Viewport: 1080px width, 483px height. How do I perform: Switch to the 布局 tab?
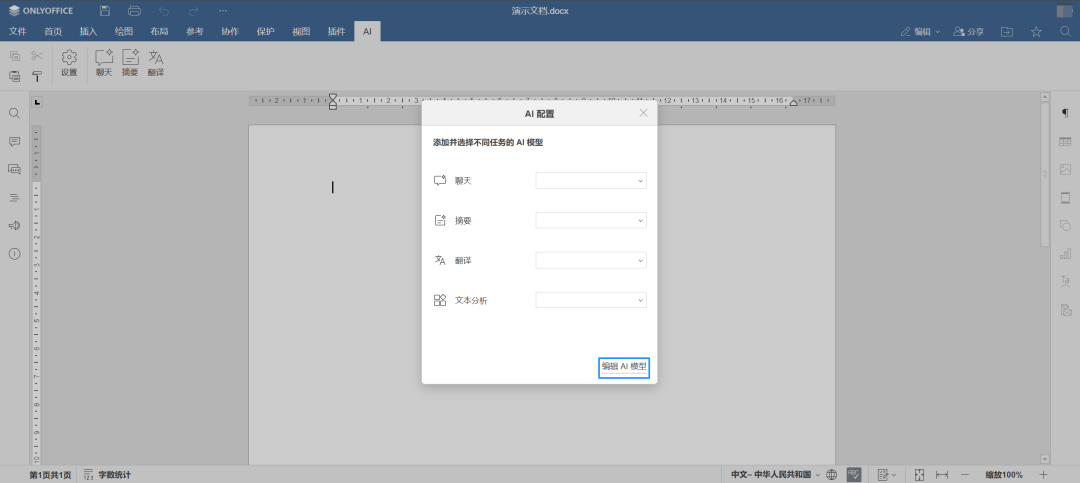click(159, 31)
